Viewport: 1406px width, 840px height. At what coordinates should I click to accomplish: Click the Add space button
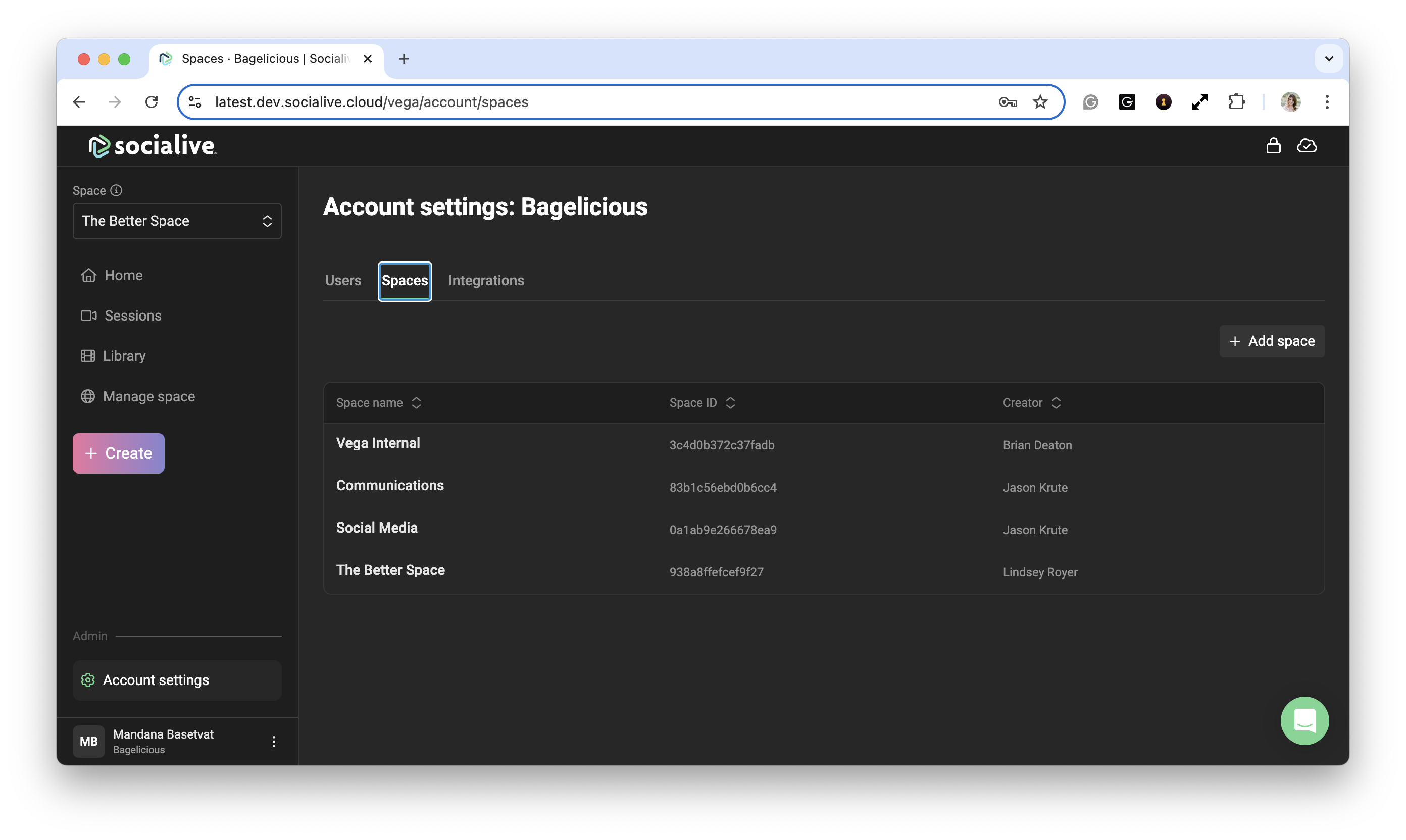pos(1271,341)
